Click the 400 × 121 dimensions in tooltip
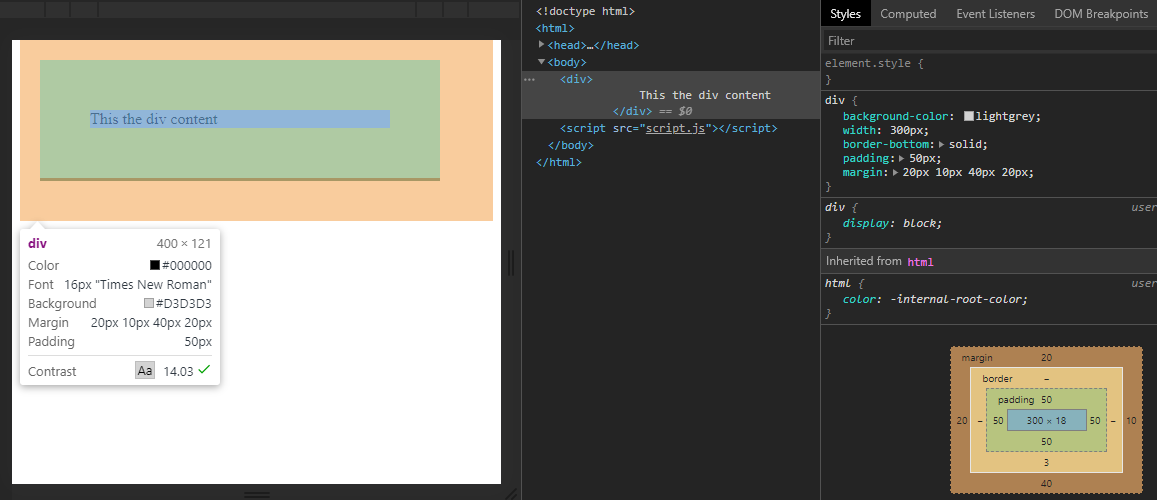The width and height of the screenshot is (1157, 500). [x=184, y=244]
